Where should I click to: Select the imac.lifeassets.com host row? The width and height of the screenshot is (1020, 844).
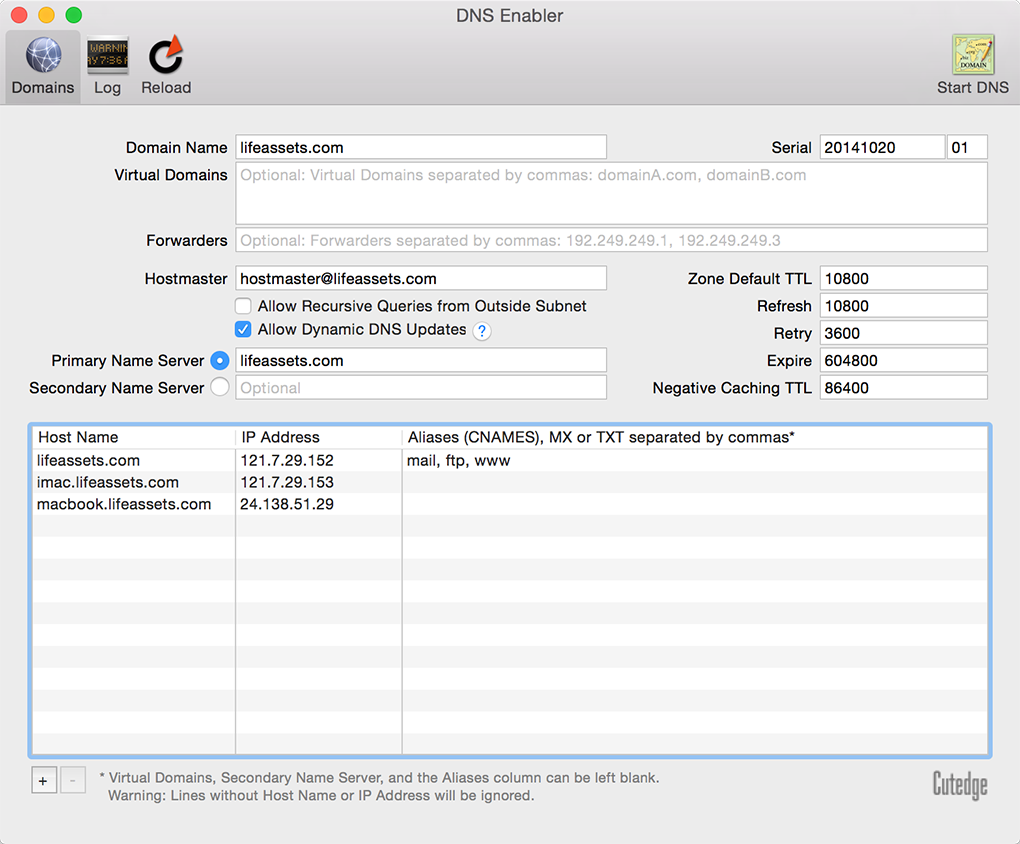tap(108, 482)
